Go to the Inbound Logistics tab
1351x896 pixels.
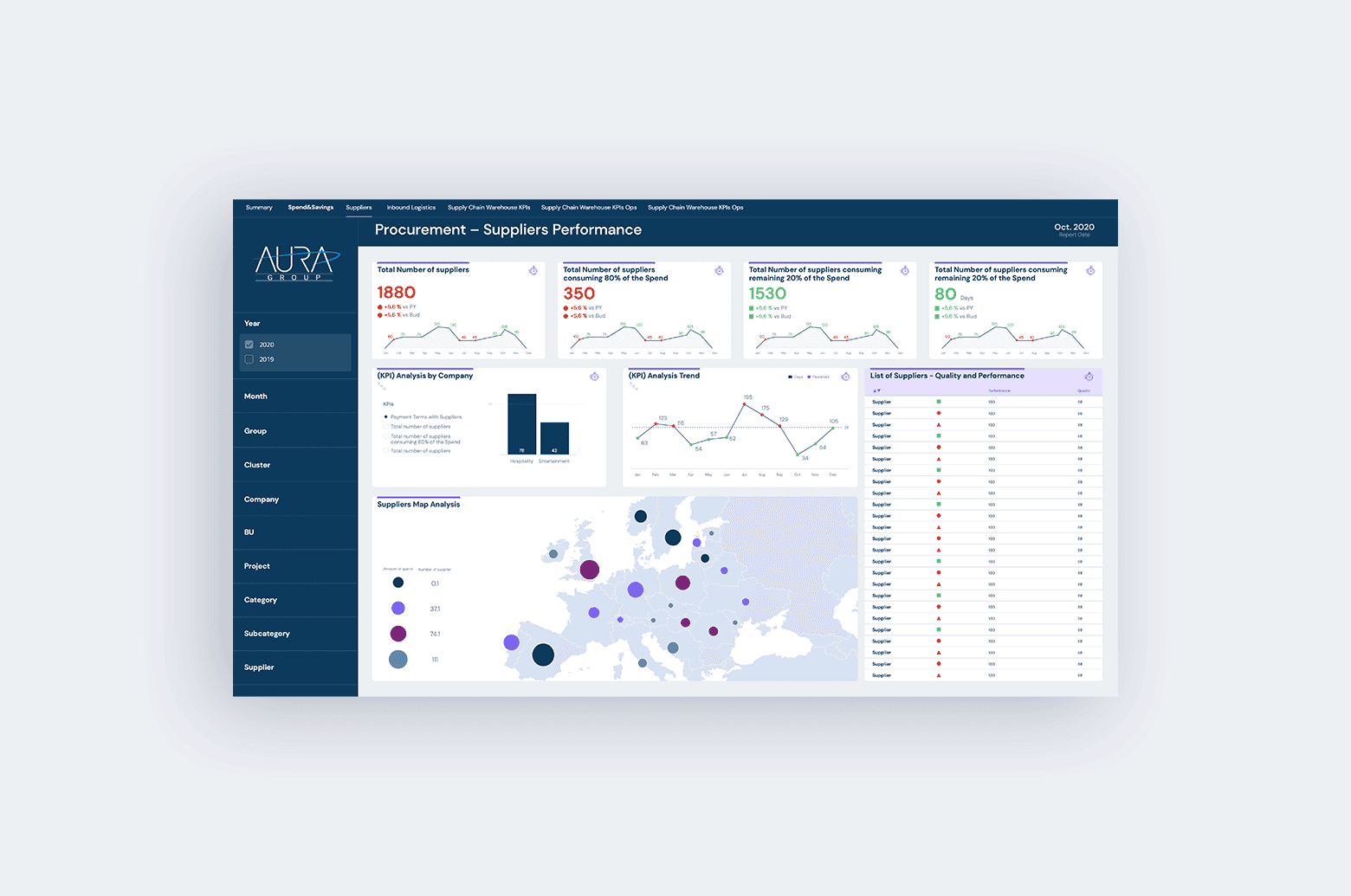tap(411, 208)
